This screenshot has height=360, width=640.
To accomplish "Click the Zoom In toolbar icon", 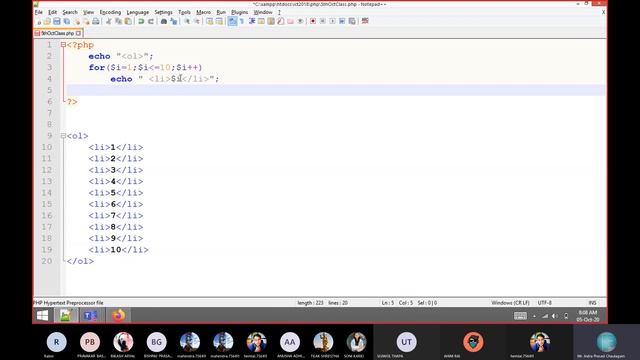I will coord(187,21).
